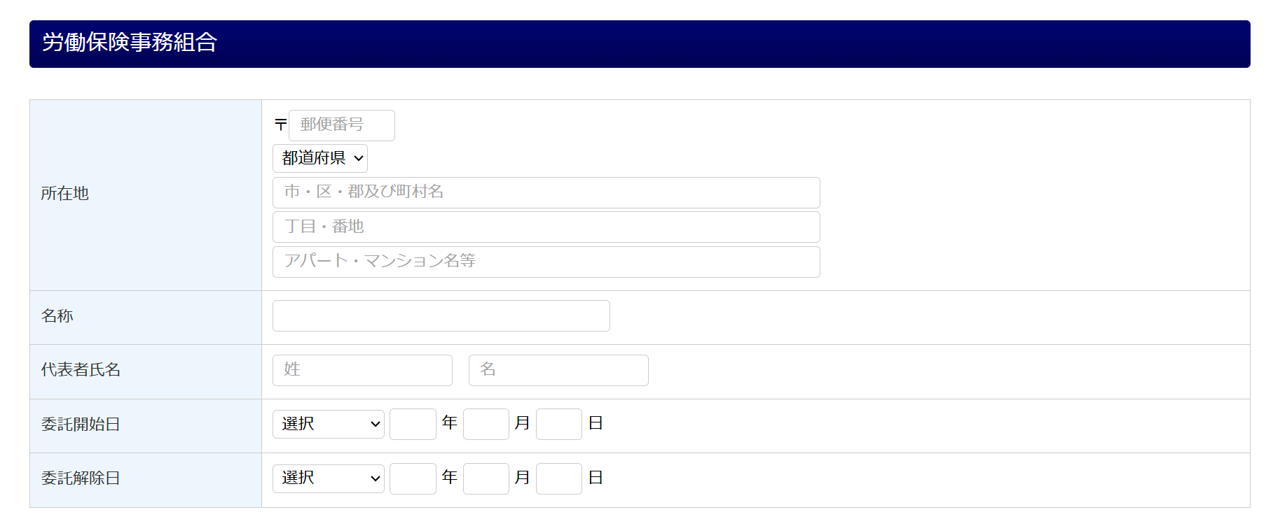
Task: Click the 委託開始日 year field
Action: pyautogui.click(x=413, y=424)
